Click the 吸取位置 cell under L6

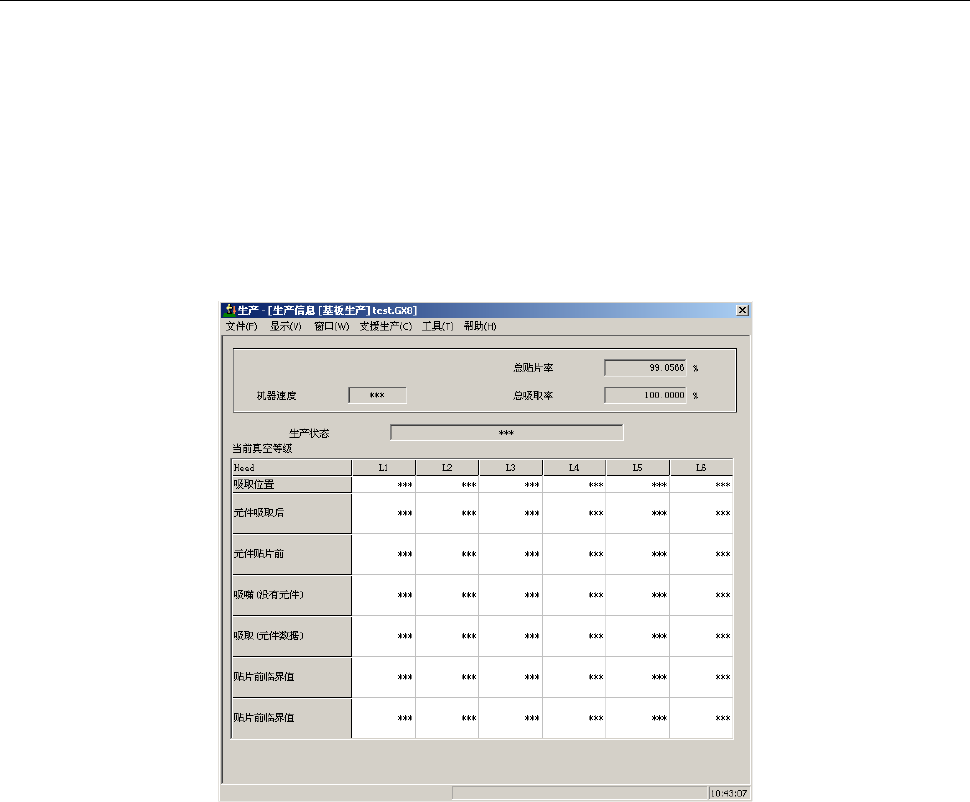click(x=702, y=485)
